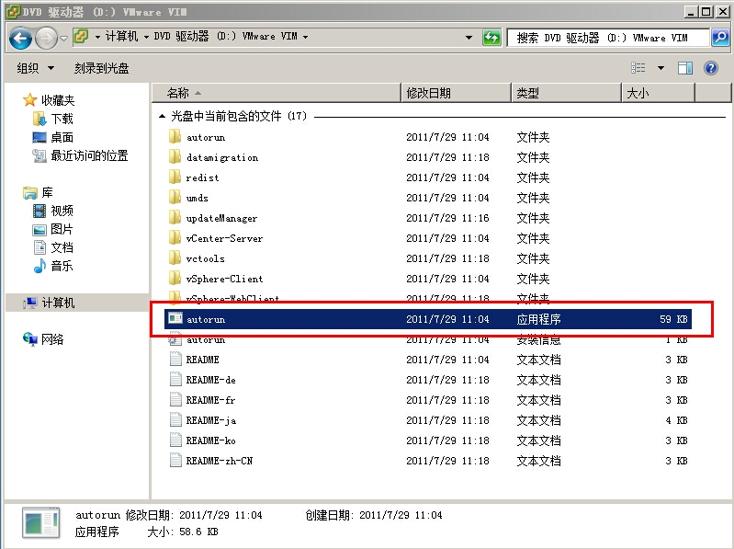Open 最近访问的位置 in favorites
Viewport: 734px width, 549px height.
(89, 155)
